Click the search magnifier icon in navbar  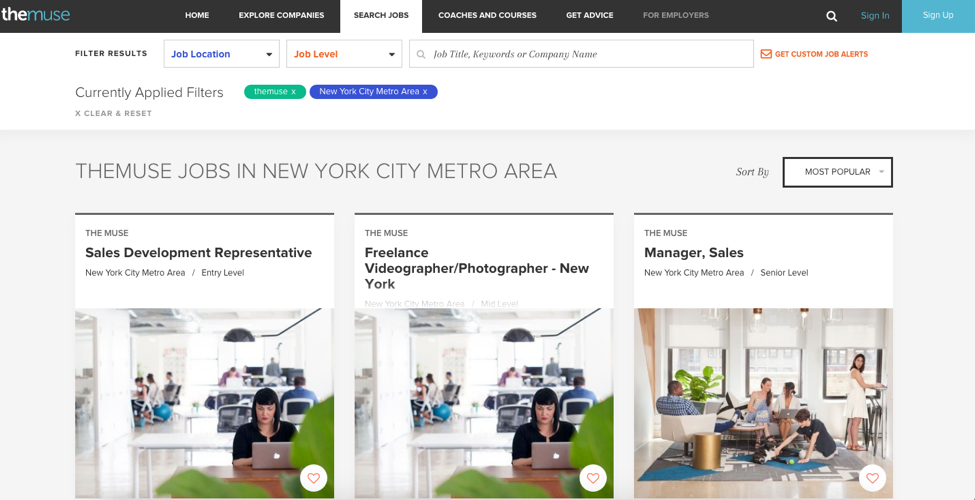(x=831, y=16)
